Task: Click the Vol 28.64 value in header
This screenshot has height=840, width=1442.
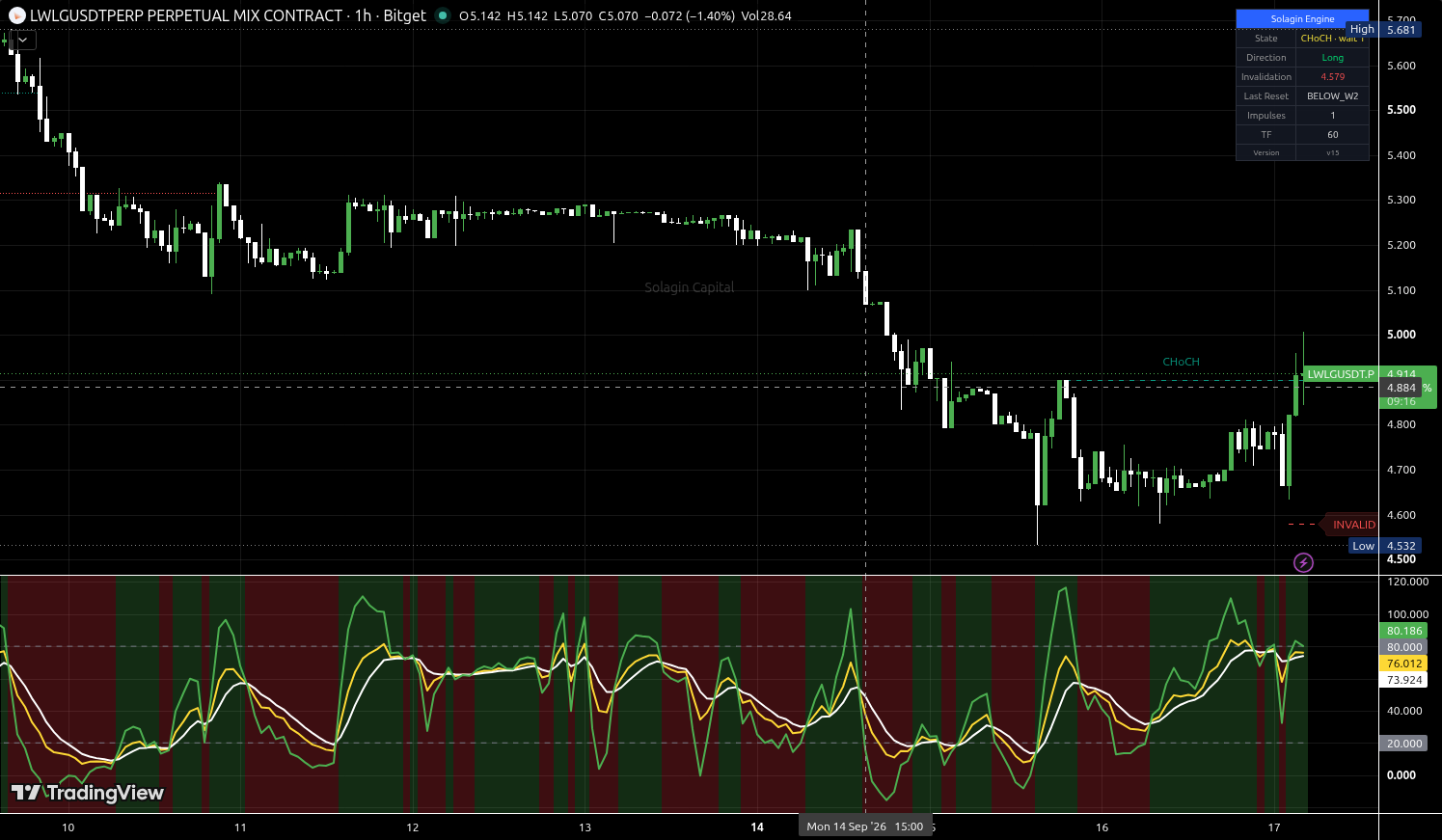Action: click(766, 15)
